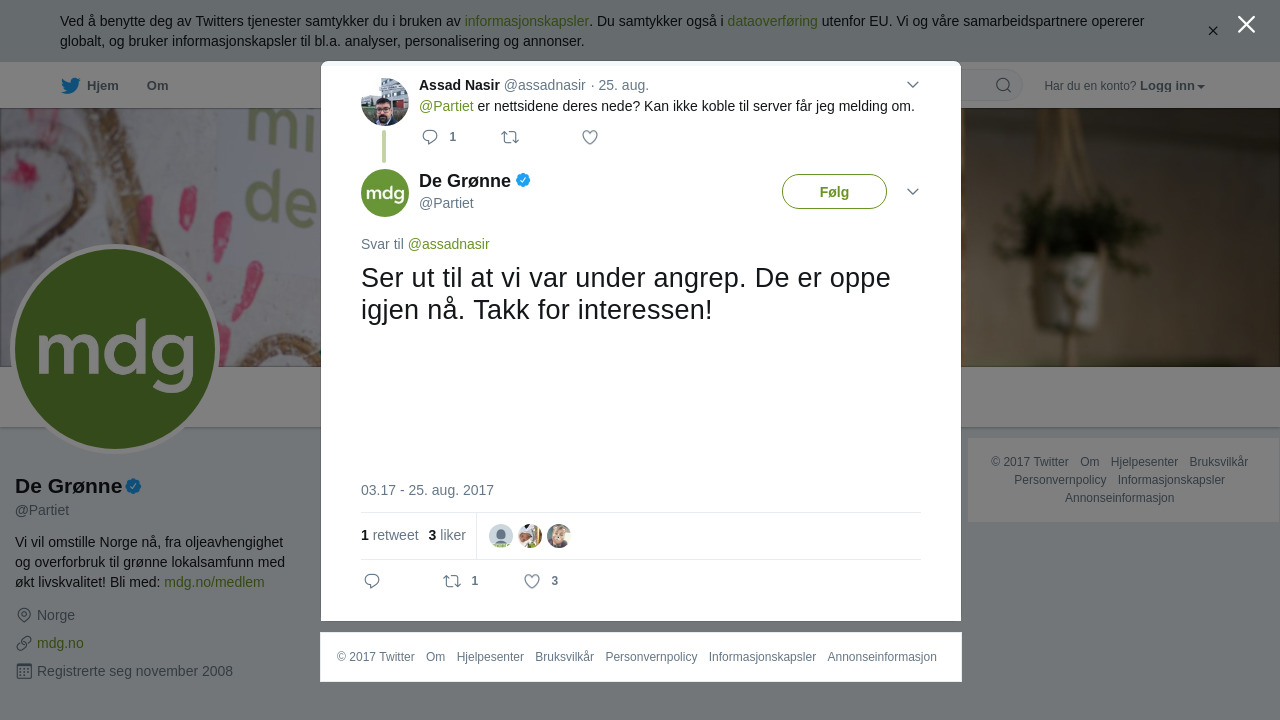
Task: Close the tweet overlay with large X
Action: (x=1246, y=24)
